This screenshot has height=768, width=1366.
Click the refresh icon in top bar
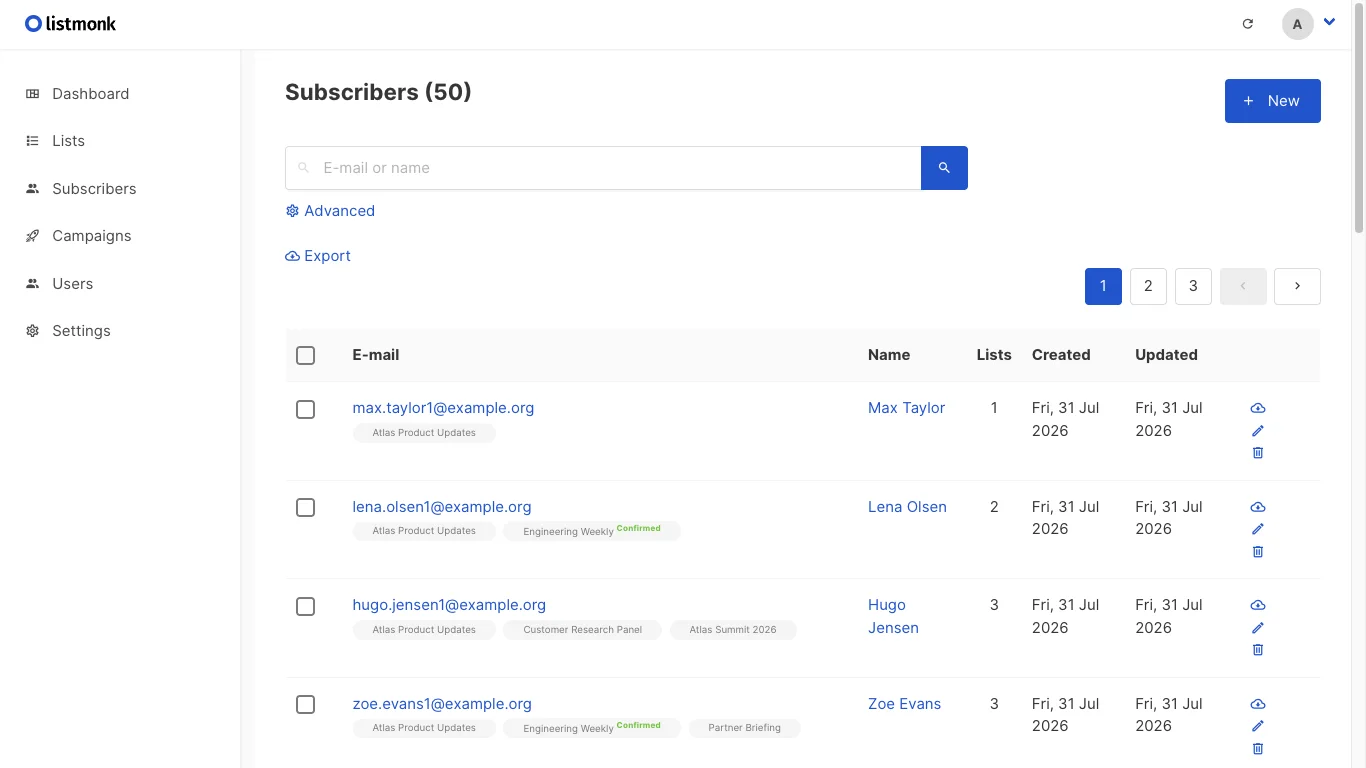point(1247,24)
